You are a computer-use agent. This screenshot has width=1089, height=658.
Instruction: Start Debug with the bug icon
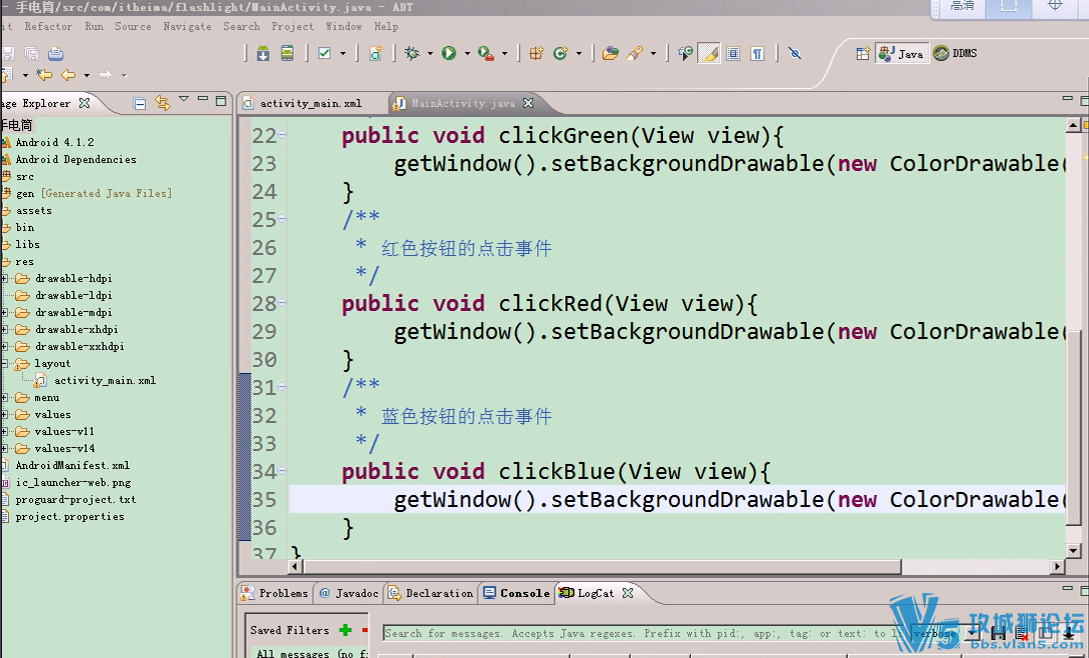pos(412,54)
